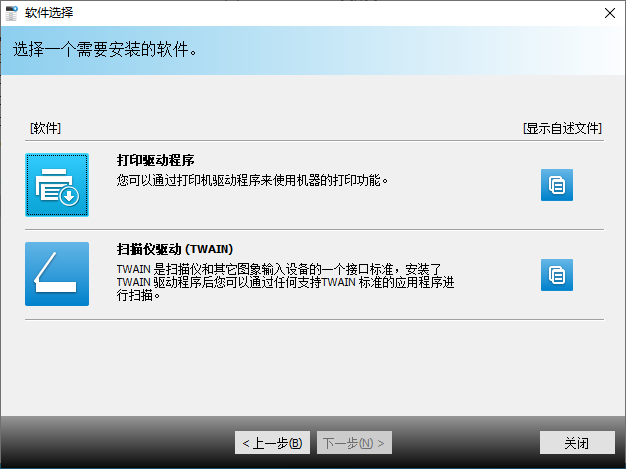
Task: Click the installer app icon in title bar
Action: click(x=12, y=13)
